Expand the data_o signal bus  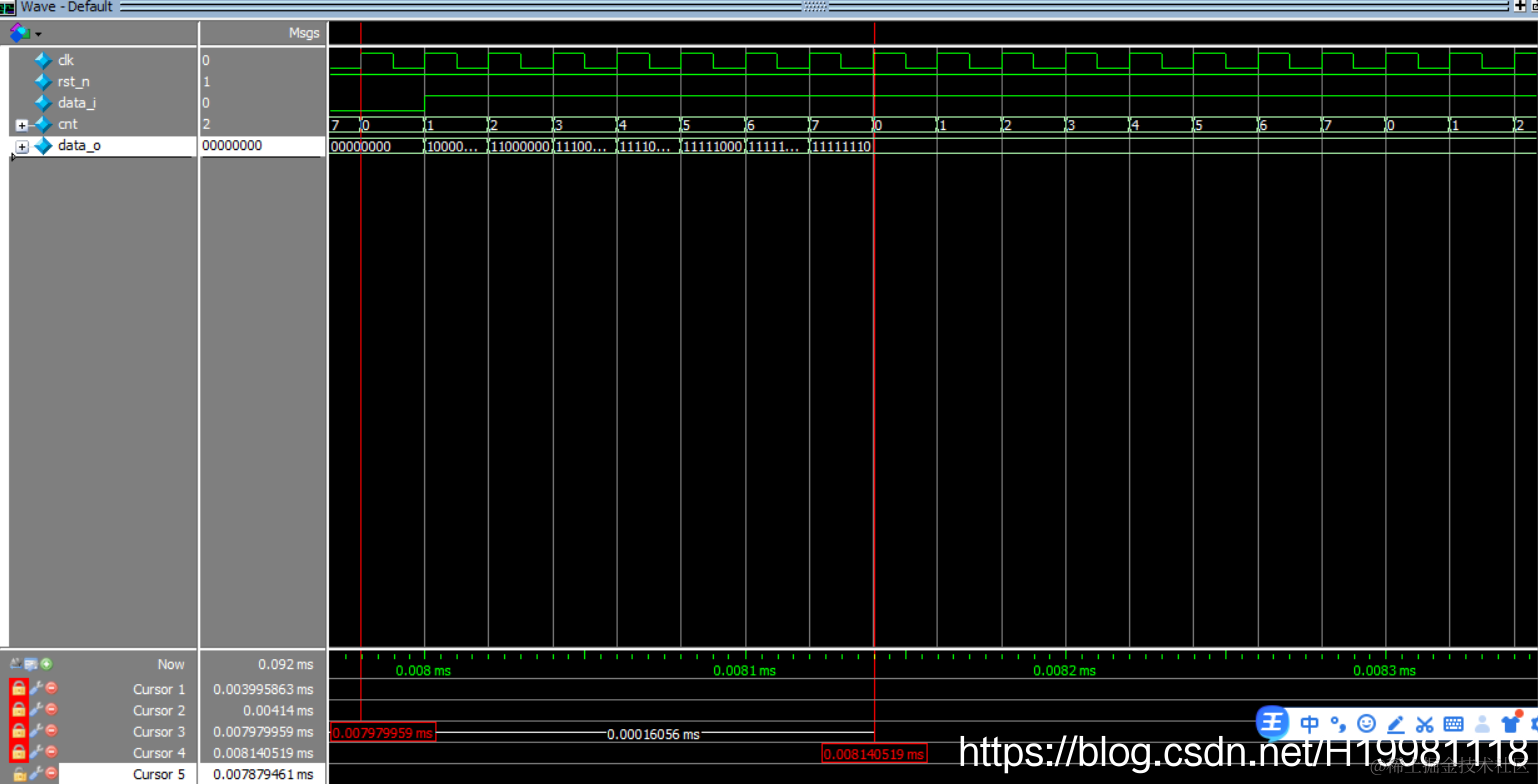pyautogui.click(x=22, y=147)
